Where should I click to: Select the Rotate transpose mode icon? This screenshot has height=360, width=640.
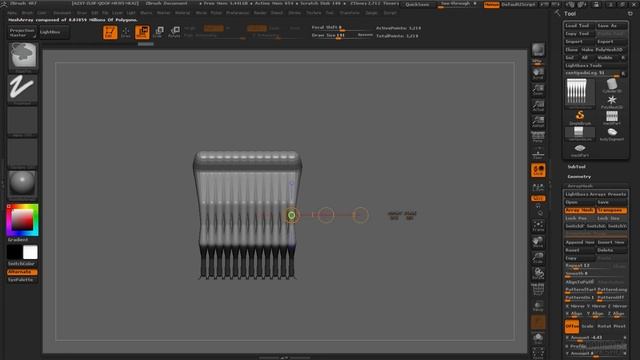(174, 32)
